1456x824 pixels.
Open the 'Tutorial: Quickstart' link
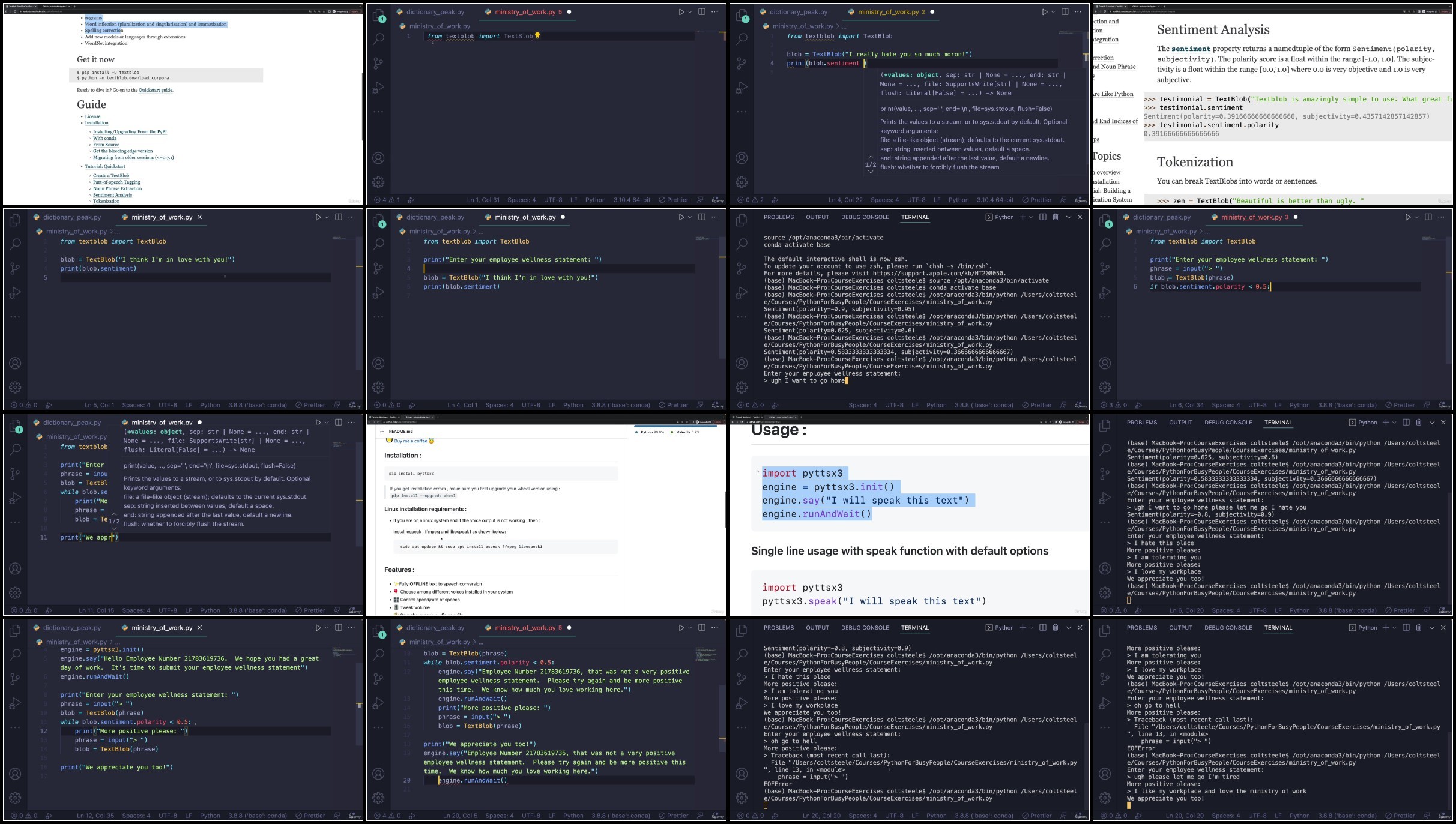[x=105, y=167]
